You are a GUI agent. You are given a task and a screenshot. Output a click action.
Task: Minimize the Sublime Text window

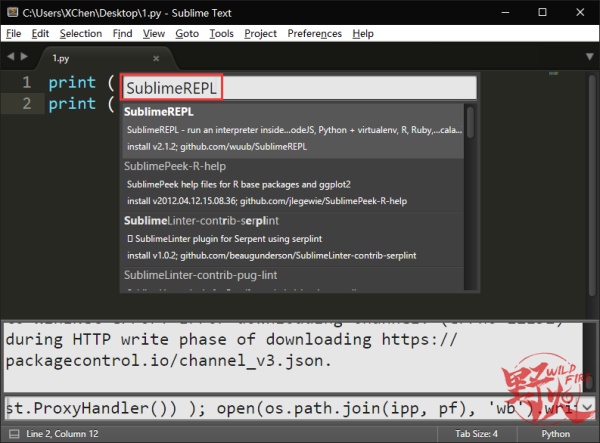[x=505, y=13]
